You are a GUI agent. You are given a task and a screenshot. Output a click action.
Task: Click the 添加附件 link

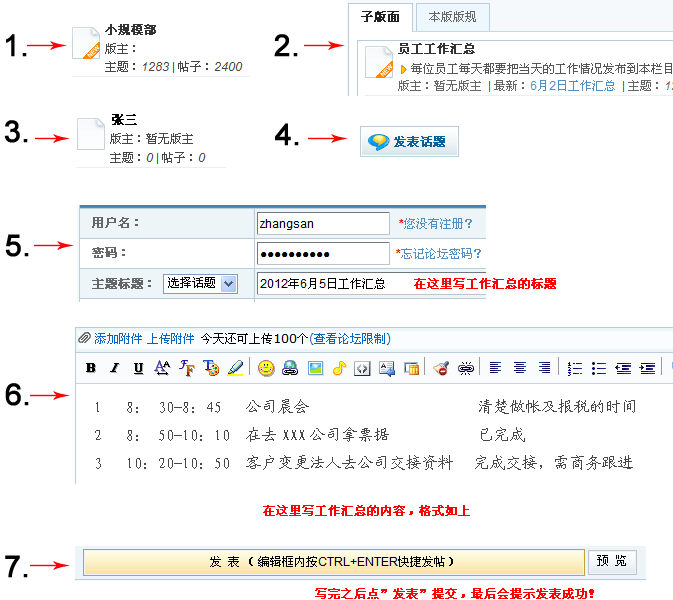(117, 339)
